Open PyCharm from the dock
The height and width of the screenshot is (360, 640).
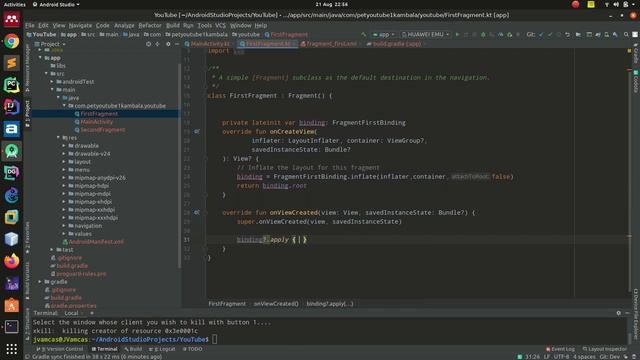click(x=11, y=85)
